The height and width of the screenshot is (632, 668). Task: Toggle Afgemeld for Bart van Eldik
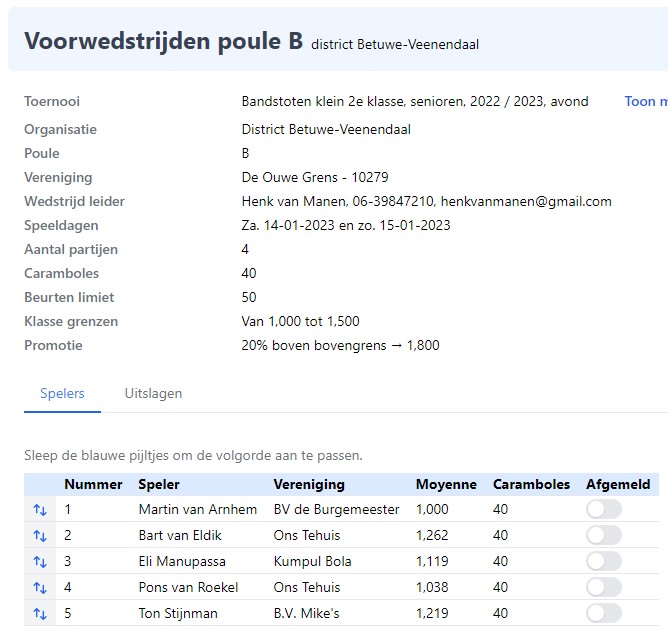coord(604,535)
